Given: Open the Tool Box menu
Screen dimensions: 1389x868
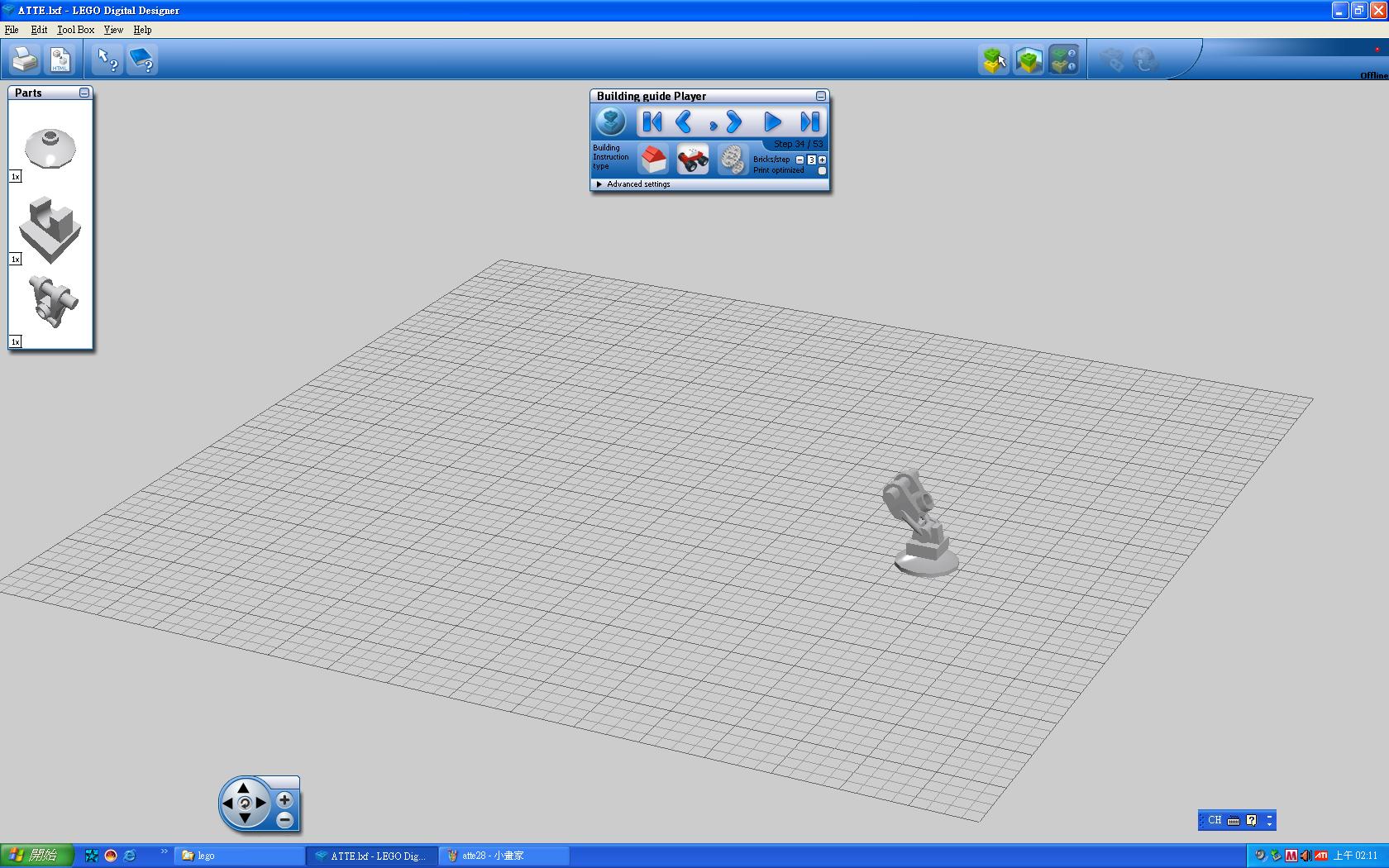Looking at the screenshot, I should point(75,30).
